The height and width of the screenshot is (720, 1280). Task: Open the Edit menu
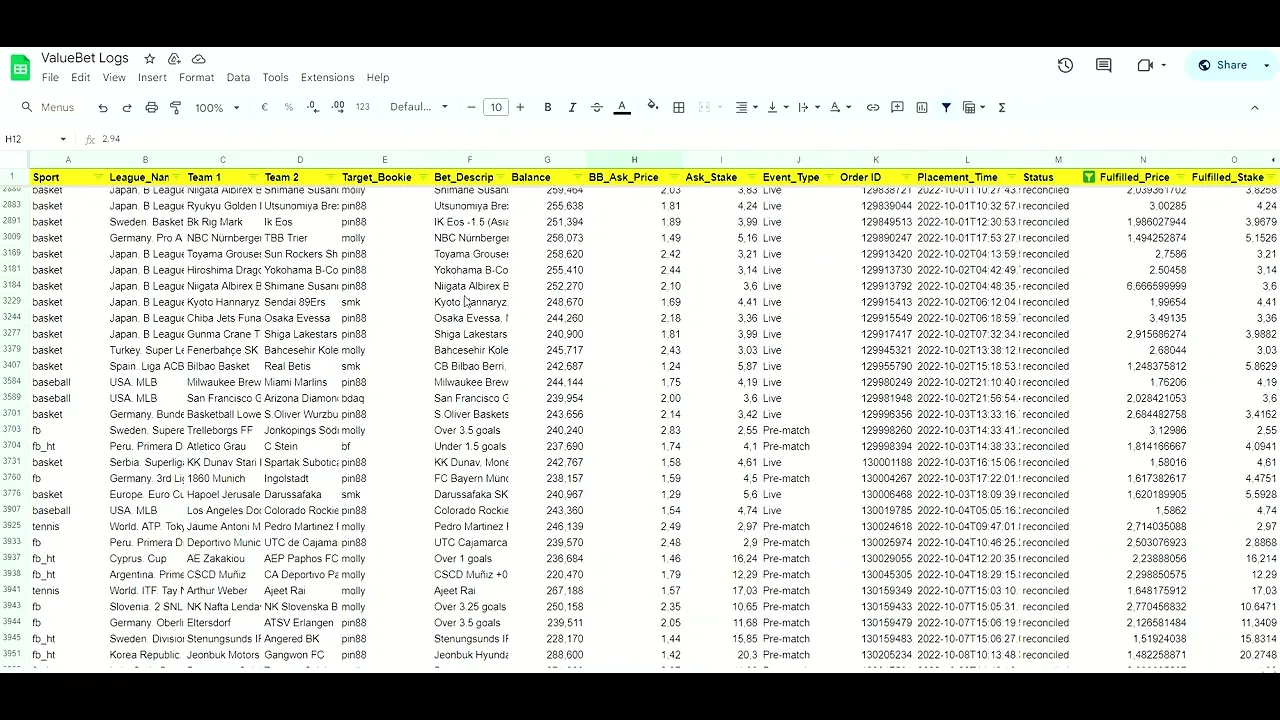click(81, 77)
